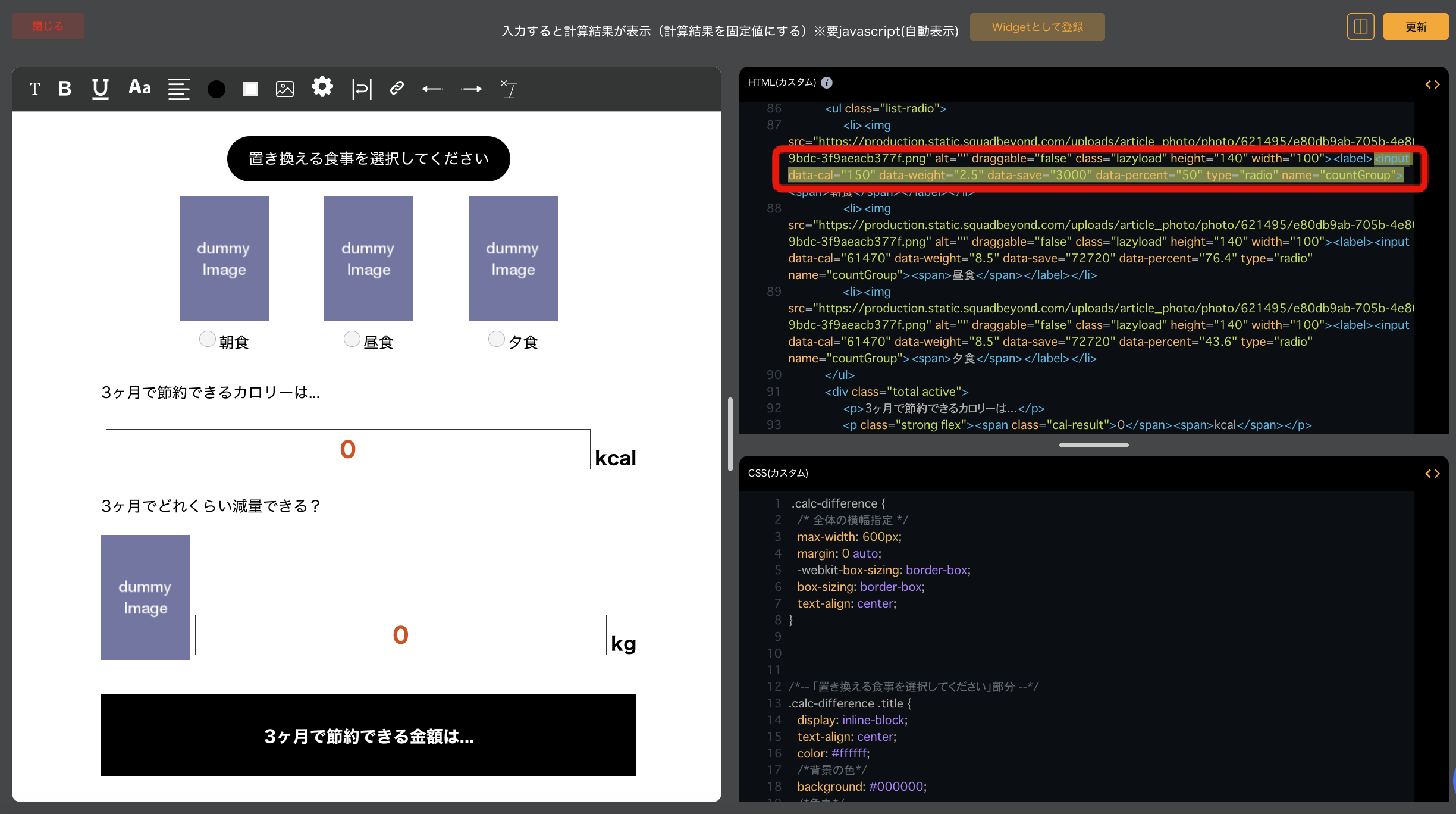Click the right arrow redo icon
Image resolution: width=1456 pixels, height=814 pixels.
pos(471,89)
